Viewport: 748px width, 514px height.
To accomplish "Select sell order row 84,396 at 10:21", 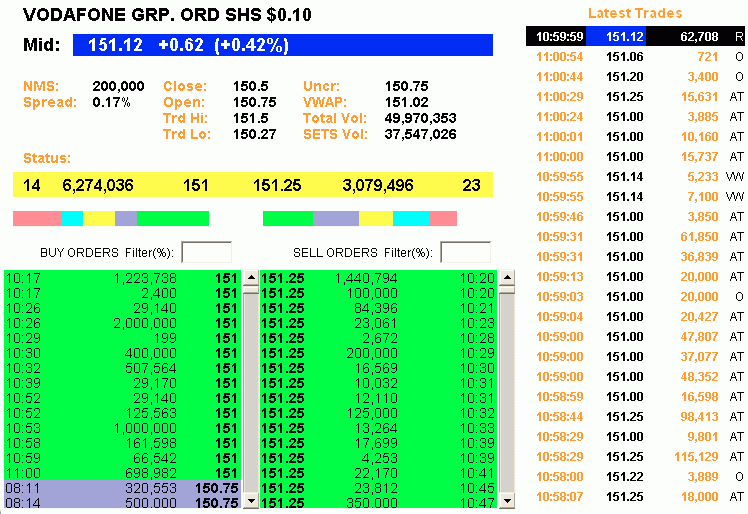I will (379, 308).
